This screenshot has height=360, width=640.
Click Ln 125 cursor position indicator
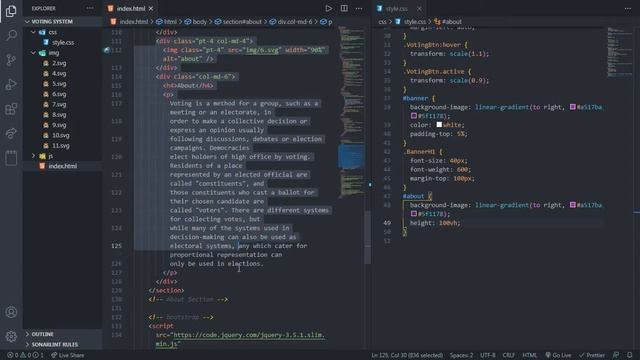(x=407, y=355)
